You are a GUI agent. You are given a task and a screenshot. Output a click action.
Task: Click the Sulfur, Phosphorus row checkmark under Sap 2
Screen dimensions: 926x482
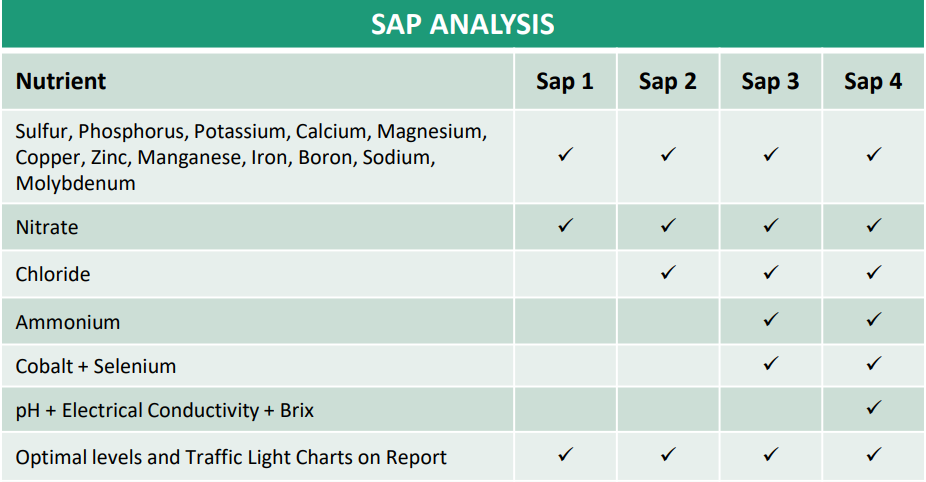click(668, 154)
